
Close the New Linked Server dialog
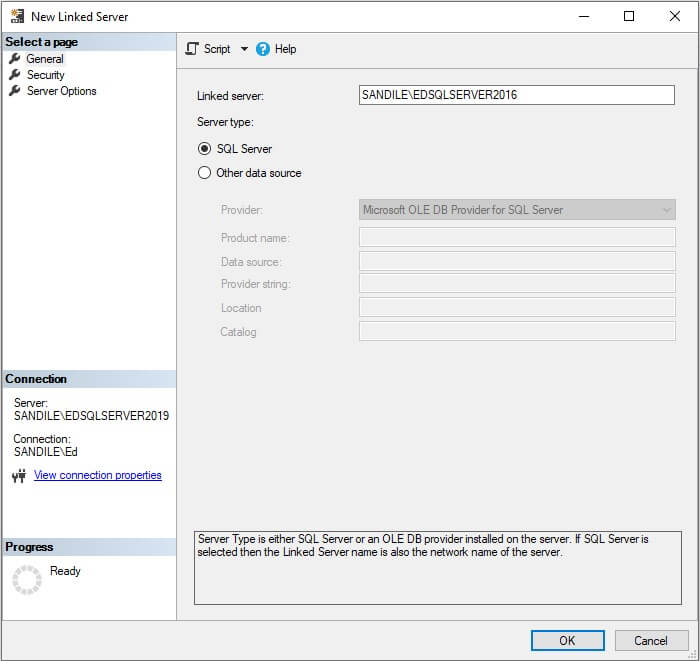point(675,17)
